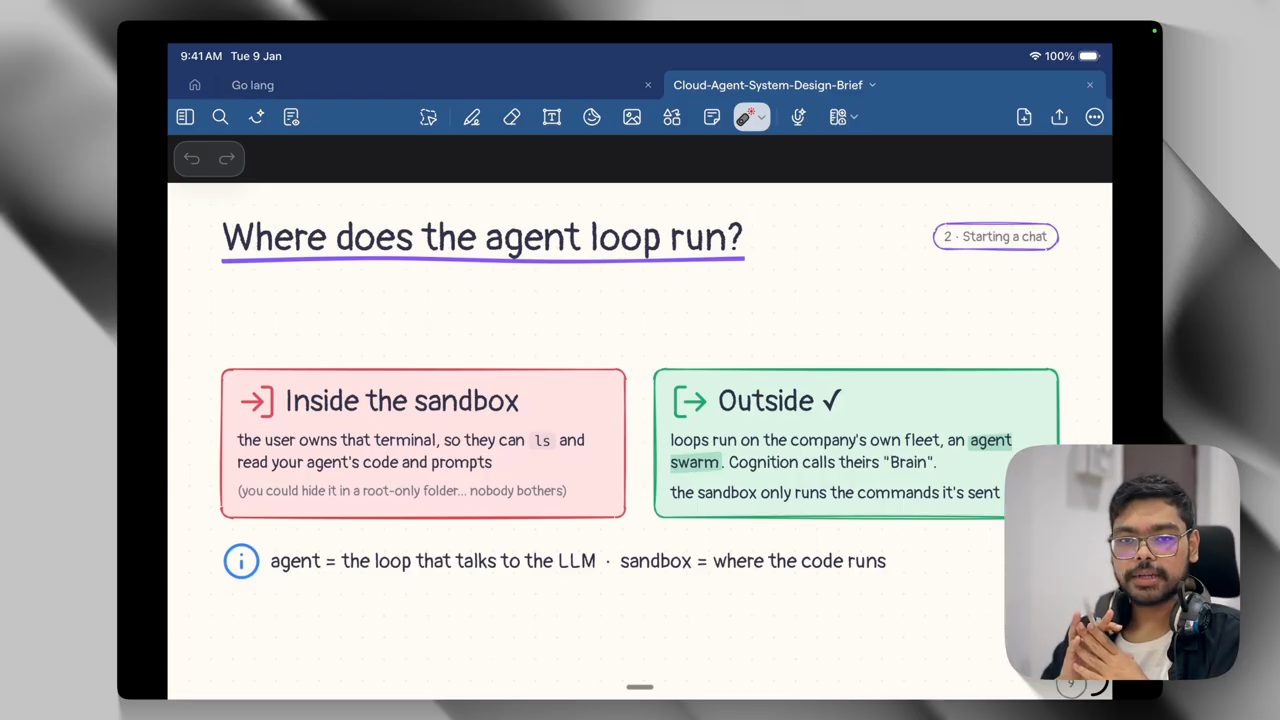
Task: Select the image insert tool
Action: pos(632,117)
